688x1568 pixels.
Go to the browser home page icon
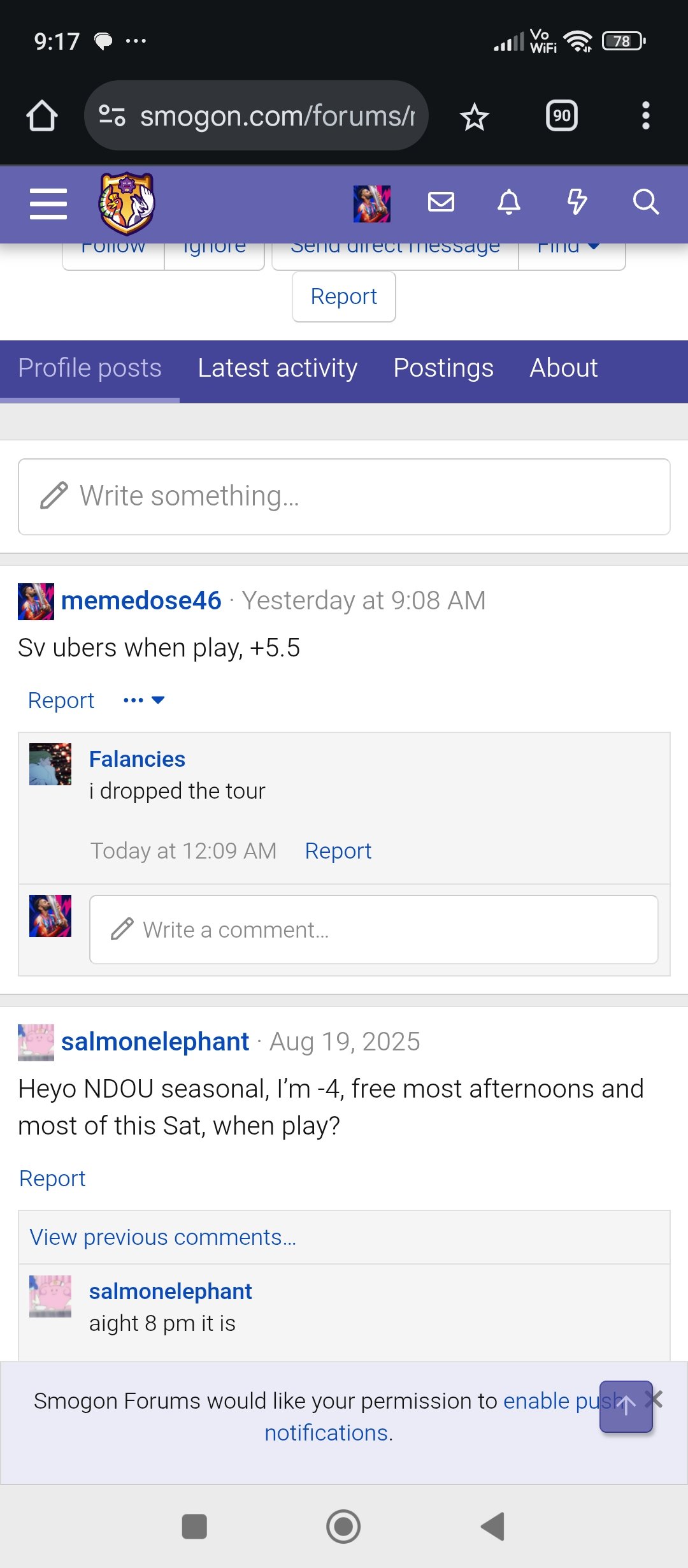pos(42,116)
